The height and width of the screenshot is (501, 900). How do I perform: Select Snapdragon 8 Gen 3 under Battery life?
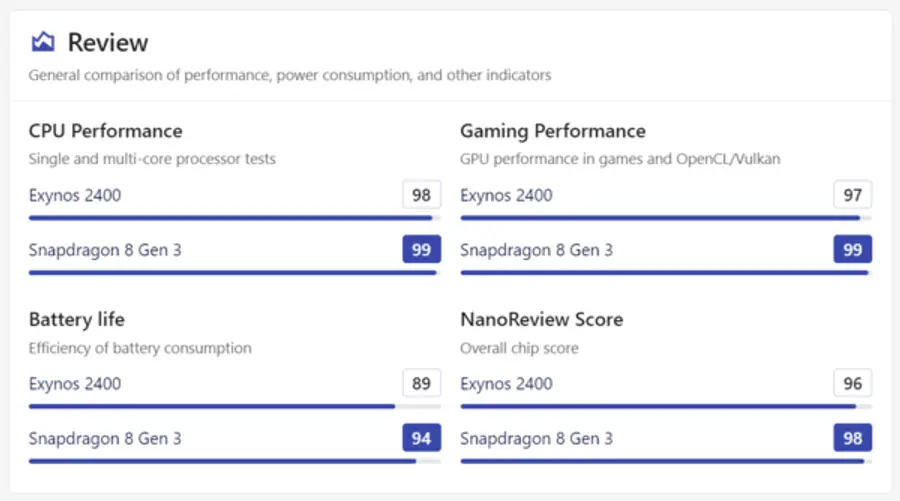coord(105,438)
